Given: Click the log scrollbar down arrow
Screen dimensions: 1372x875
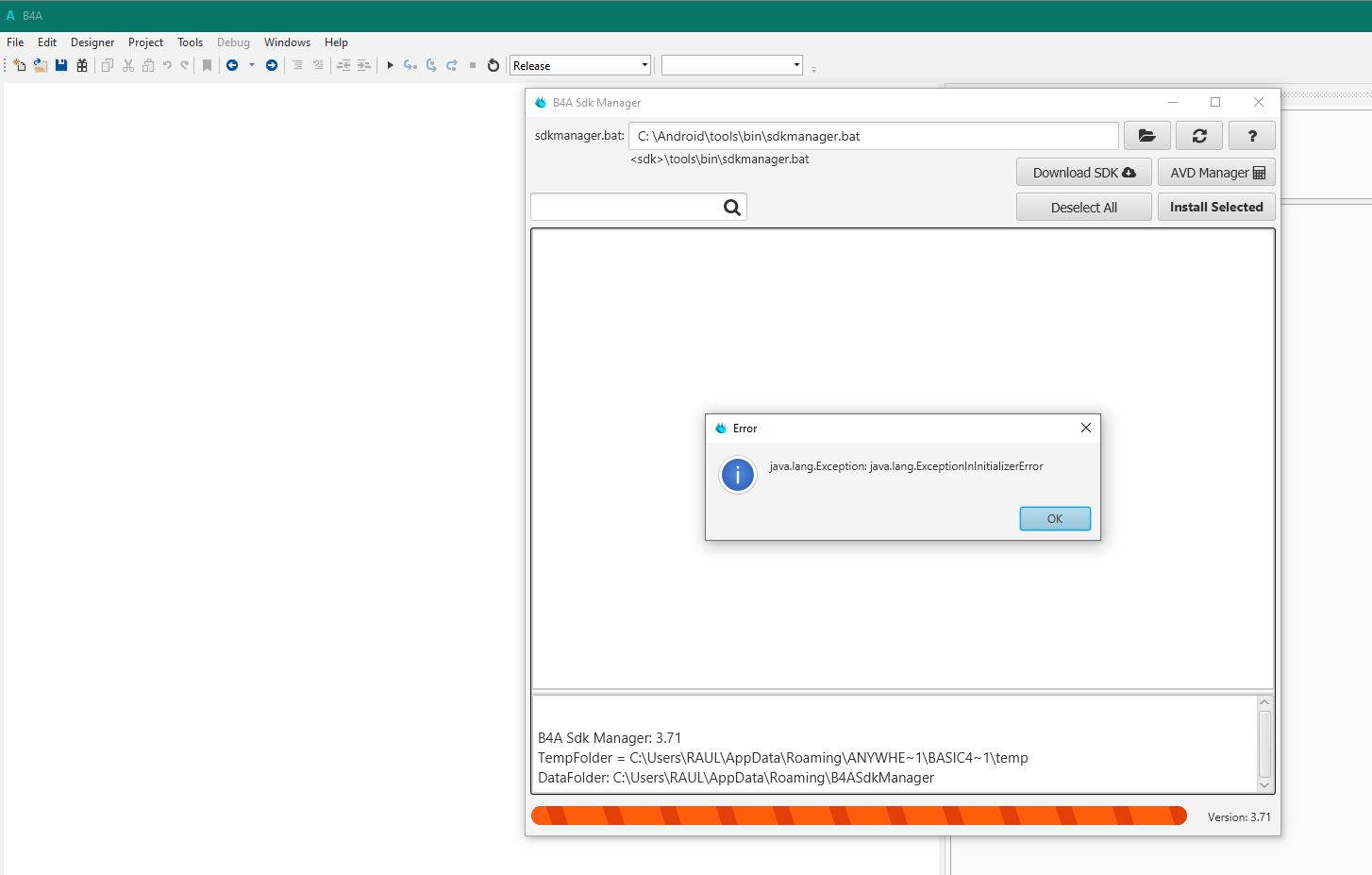Looking at the screenshot, I should pos(1264,785).
